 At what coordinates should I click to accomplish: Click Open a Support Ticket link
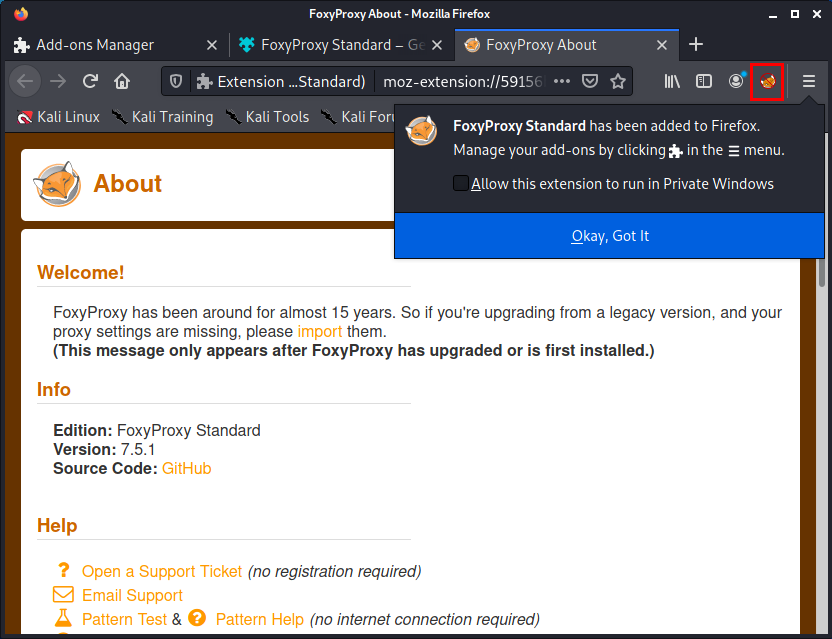tap(162, 572)
